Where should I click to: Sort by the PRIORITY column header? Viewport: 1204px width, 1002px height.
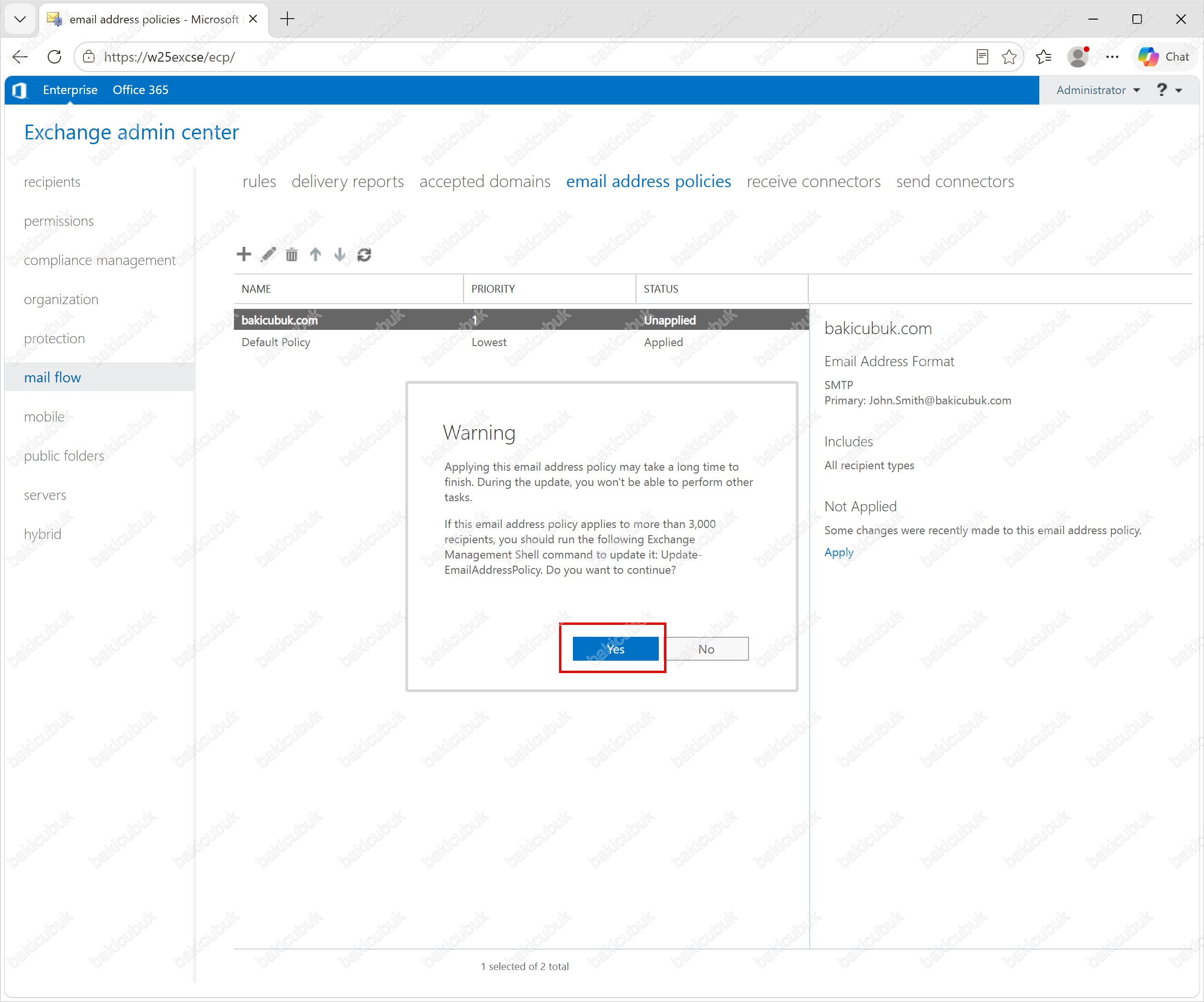550,289
